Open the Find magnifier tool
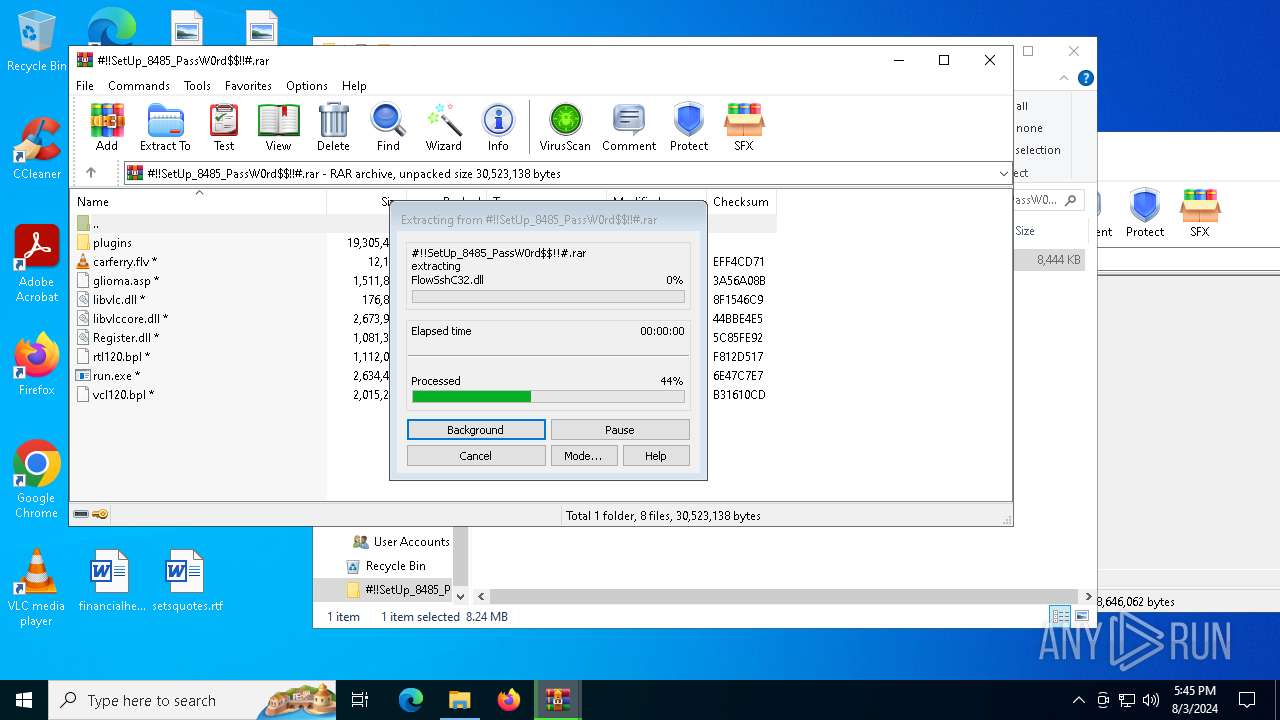Screen dimensions: 1280x720 click(x=388, y=127)
